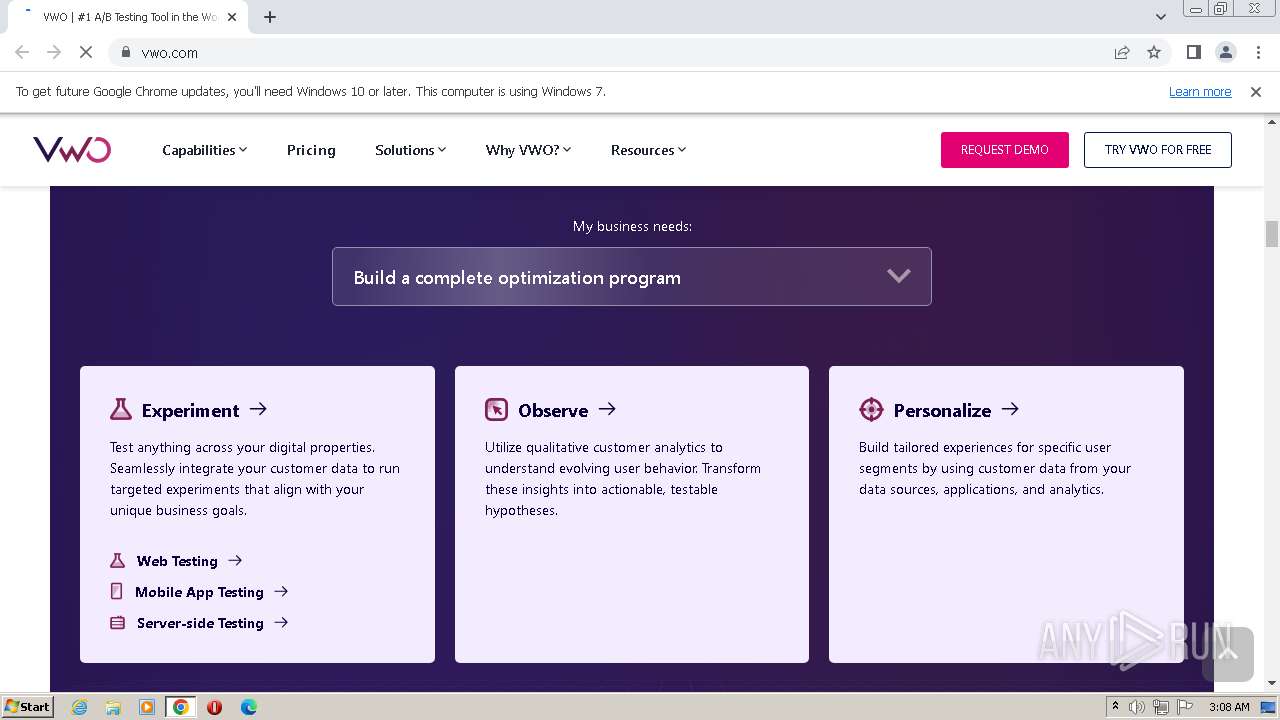Open Microsoft Edge from taskbar
1280x720 pixels.
coord(249,707)
